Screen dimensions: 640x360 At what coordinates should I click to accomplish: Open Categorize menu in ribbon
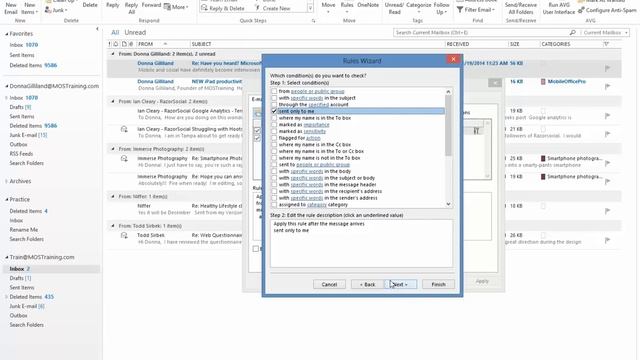tap(419, 7)
